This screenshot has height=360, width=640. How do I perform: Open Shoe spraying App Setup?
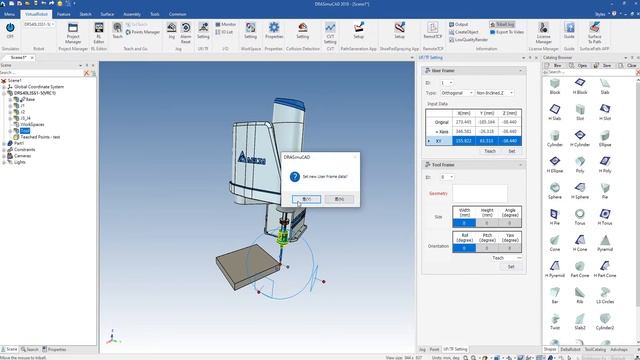coord(399,30)
